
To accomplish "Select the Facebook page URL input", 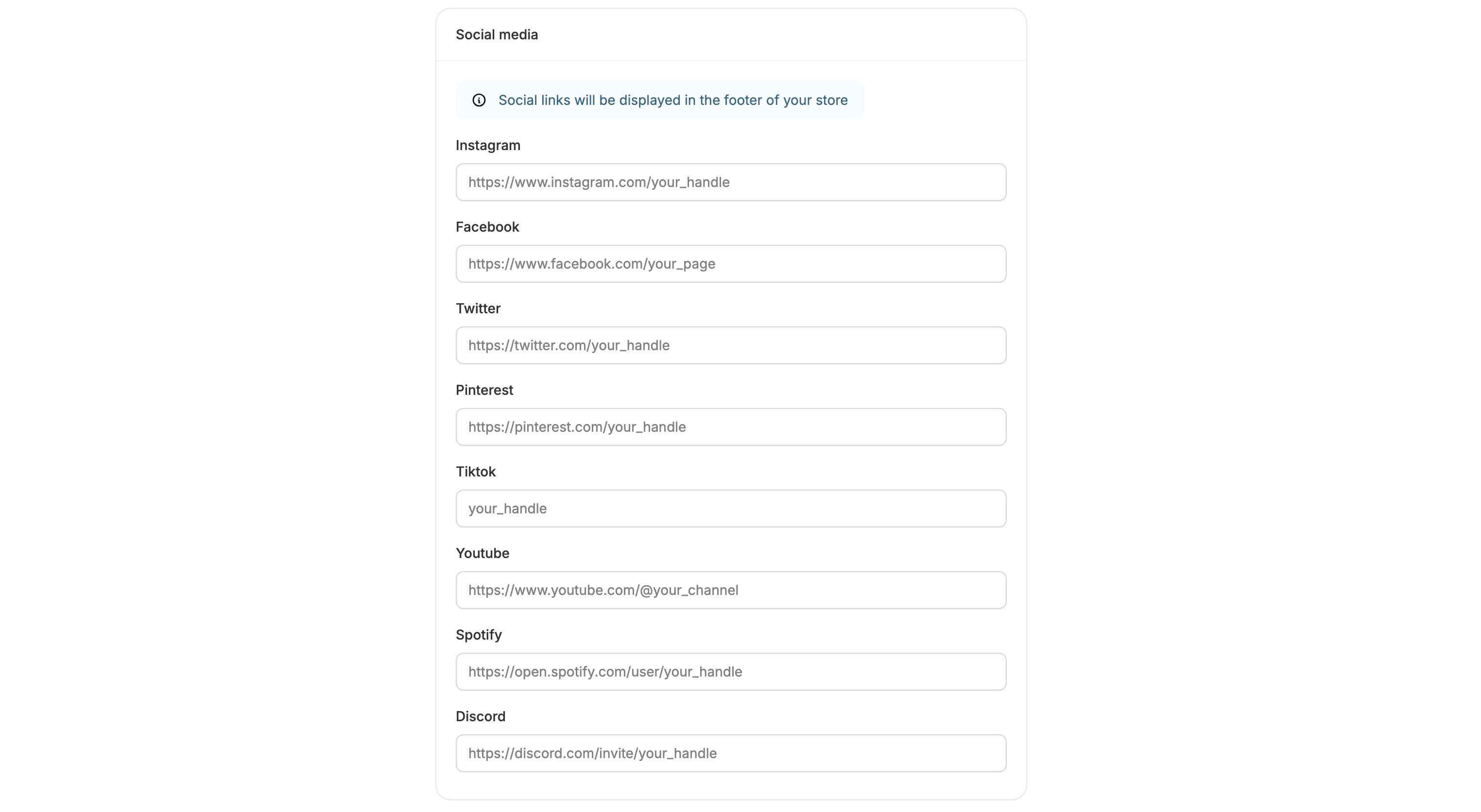I will coord(730,264).
